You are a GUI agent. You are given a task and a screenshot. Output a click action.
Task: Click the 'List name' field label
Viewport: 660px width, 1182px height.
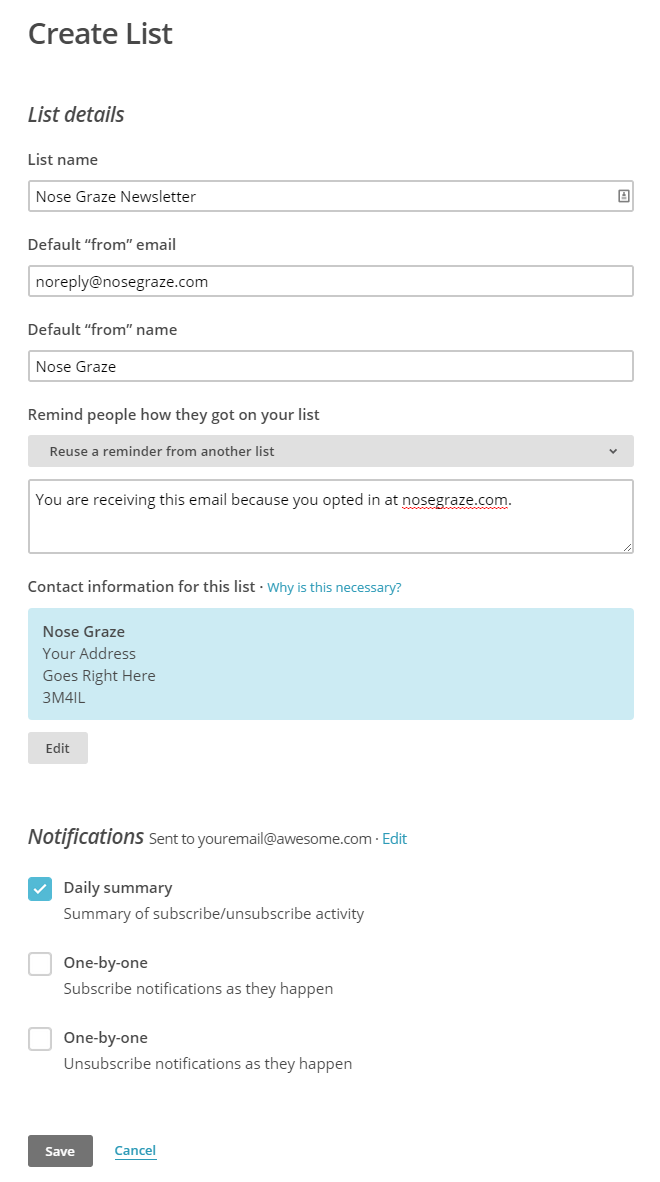pos(63,160)
